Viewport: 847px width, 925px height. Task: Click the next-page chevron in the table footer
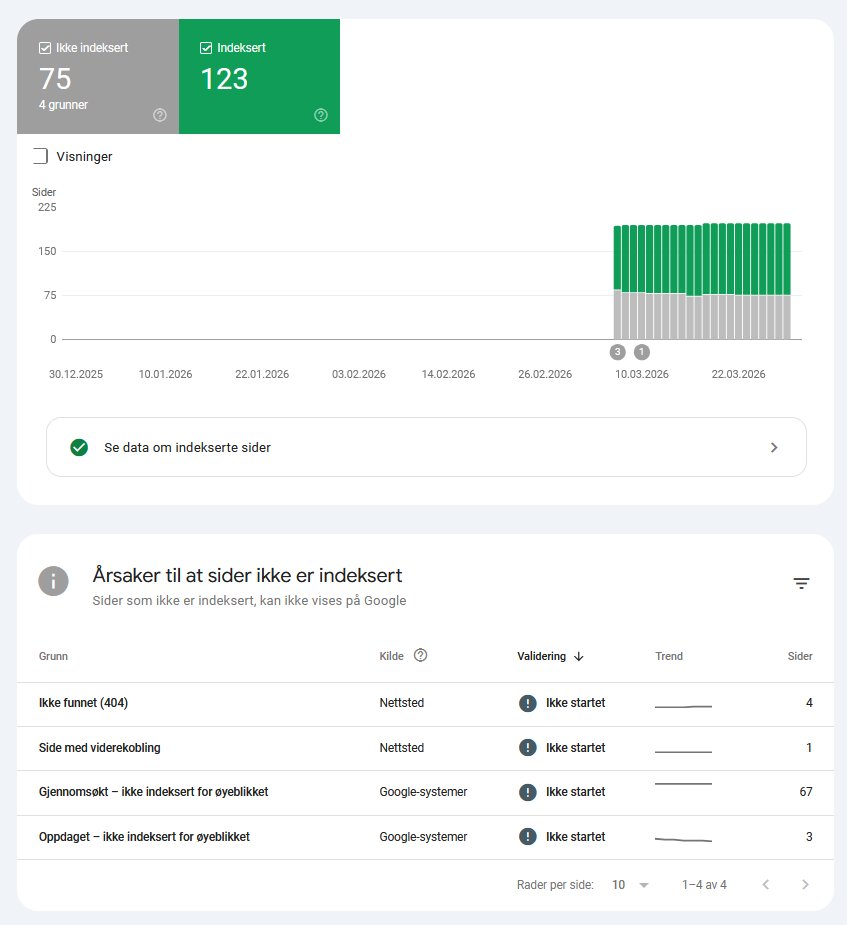[x=805, y=884]
